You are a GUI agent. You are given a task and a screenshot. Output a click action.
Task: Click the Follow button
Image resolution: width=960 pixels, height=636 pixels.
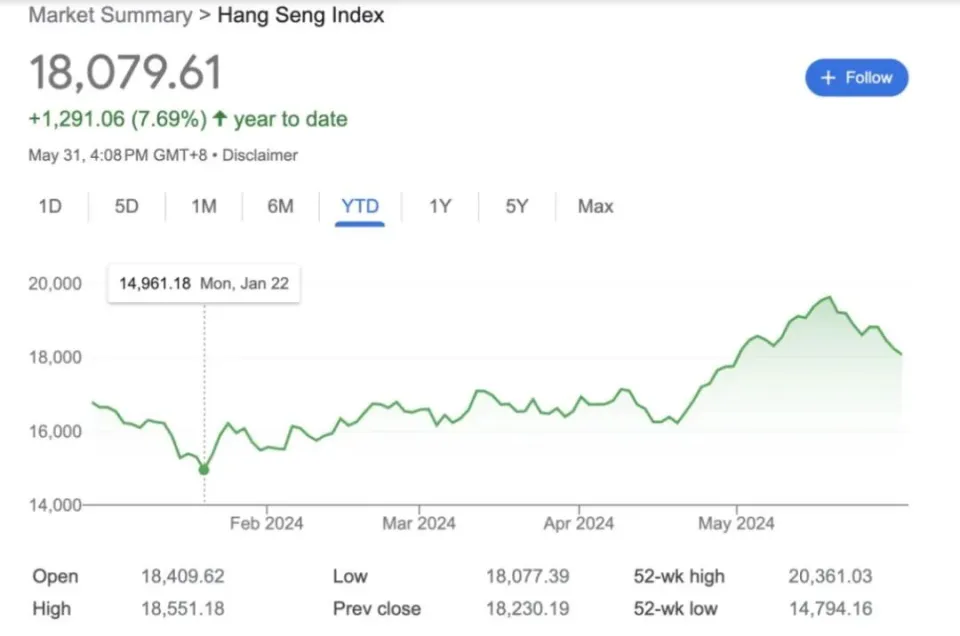click(856, 78)
